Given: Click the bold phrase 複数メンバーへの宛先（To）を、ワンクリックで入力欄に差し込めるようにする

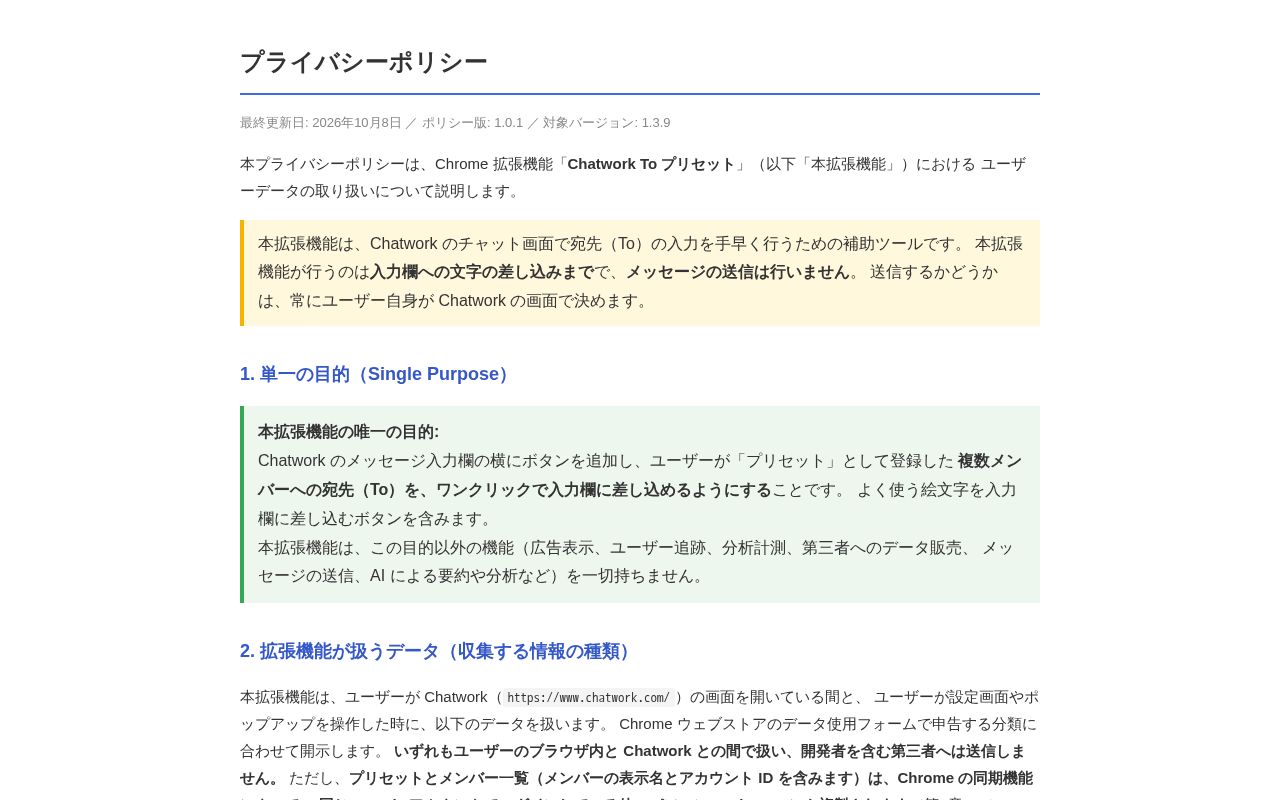Looking at the screenshot, I should point(640,475).
